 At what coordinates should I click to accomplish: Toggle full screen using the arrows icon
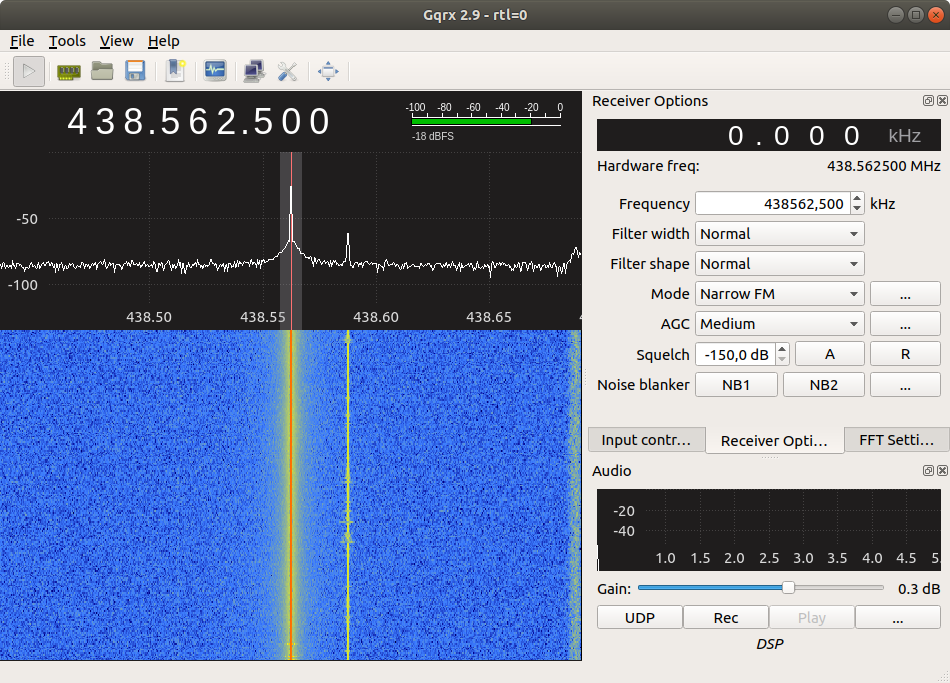pos(328,72)
